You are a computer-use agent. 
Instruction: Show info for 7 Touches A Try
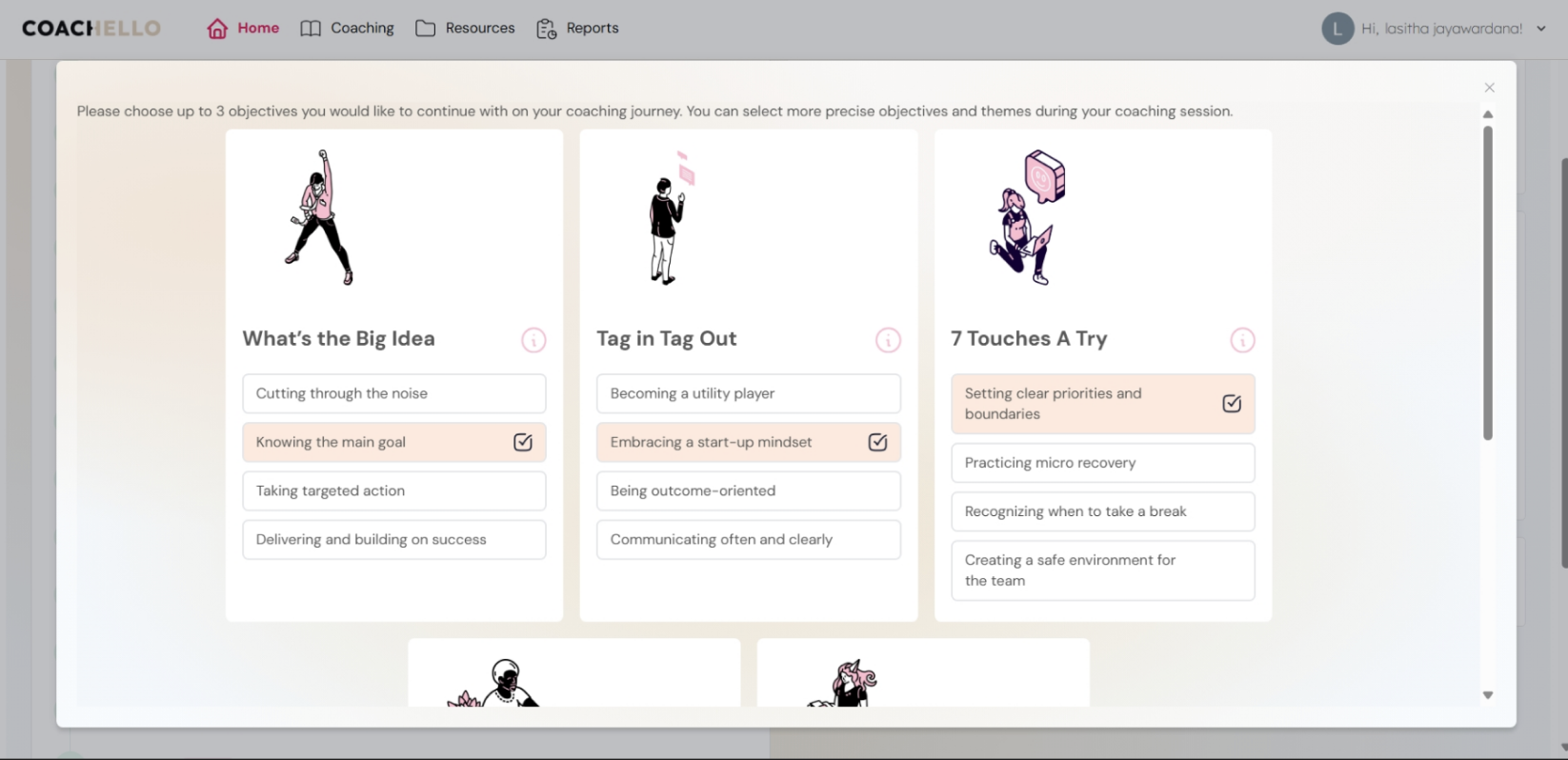1242,340
